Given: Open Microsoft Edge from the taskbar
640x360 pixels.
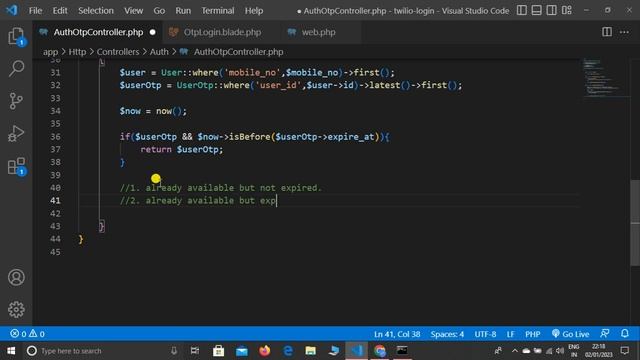Looking at the screenshot, I should [288, 351].
